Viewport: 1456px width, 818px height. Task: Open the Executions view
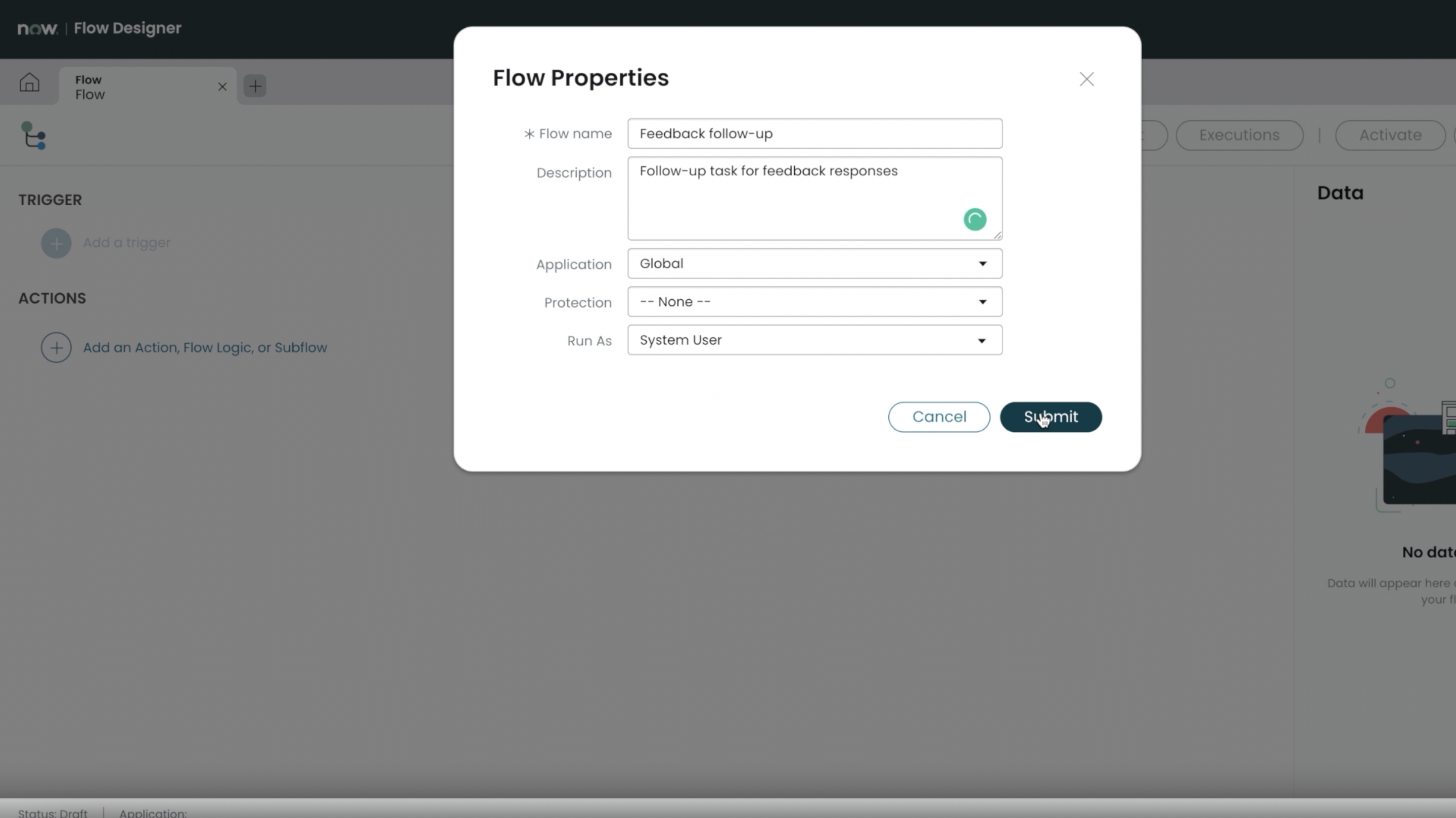(x=1239, y=135)
